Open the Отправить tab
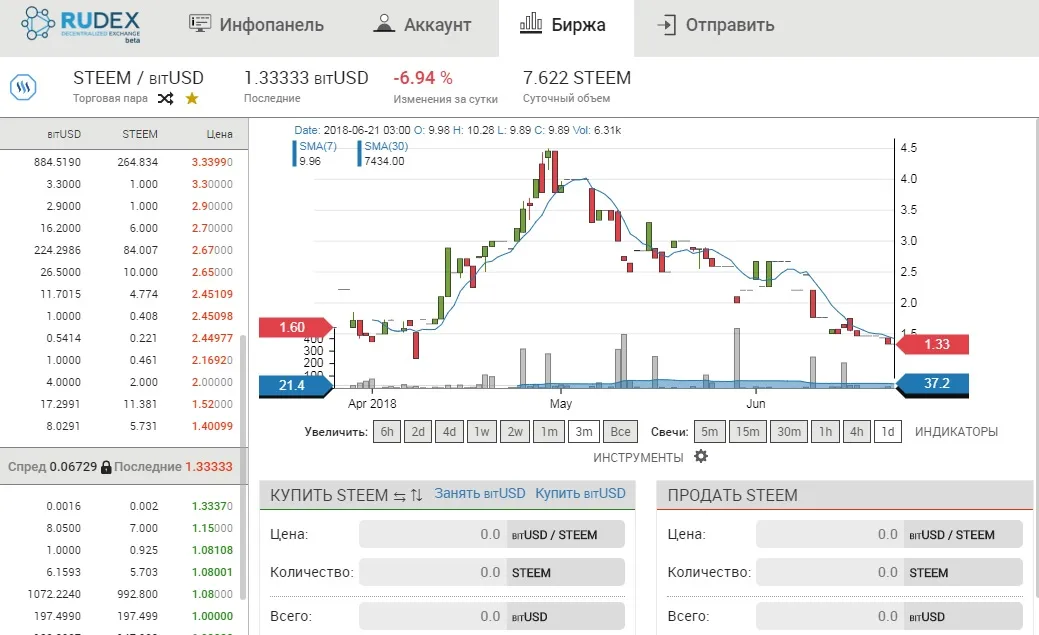 [x=716, y=25]
